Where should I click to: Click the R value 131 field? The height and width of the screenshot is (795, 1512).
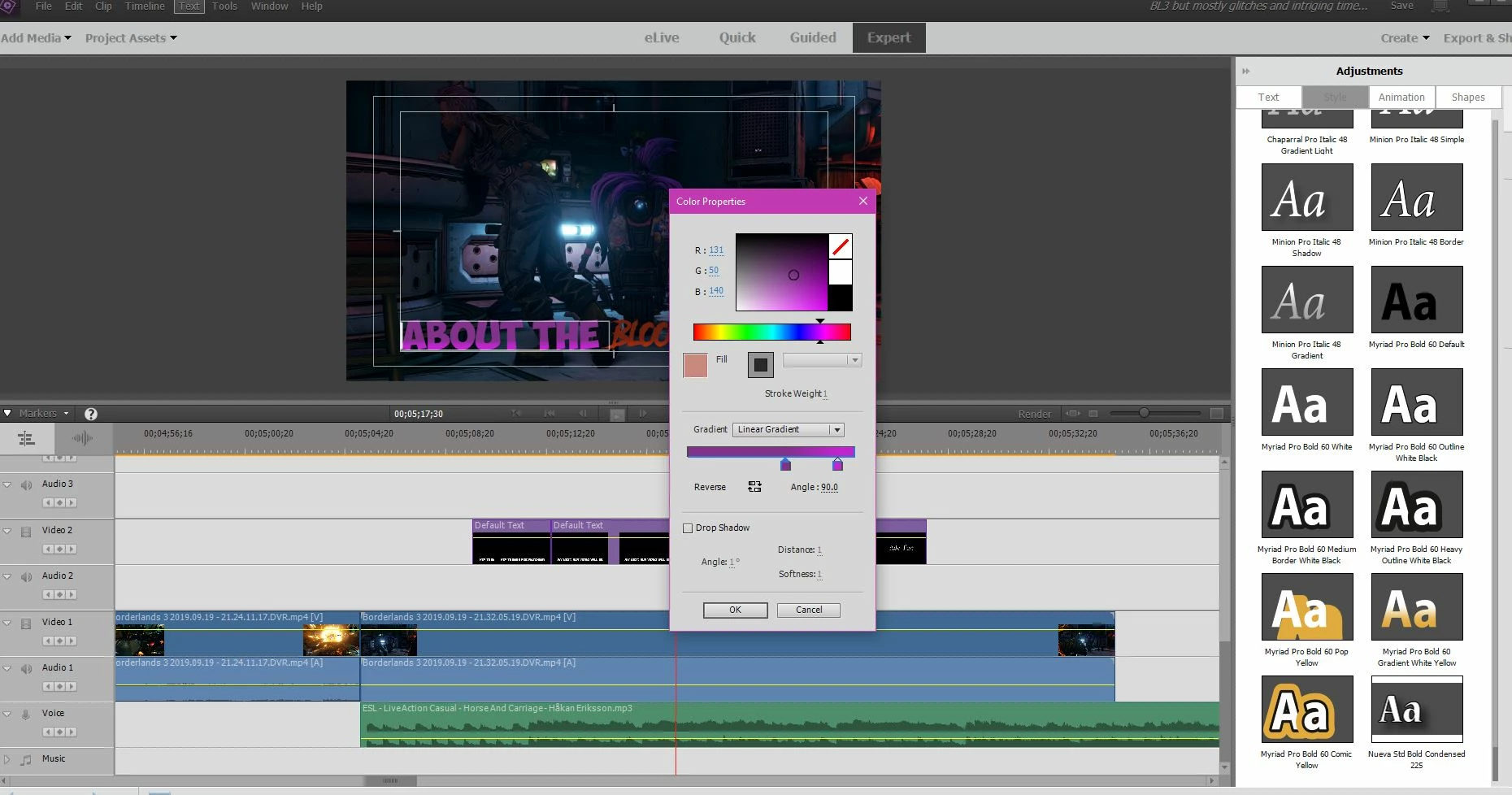716,250
